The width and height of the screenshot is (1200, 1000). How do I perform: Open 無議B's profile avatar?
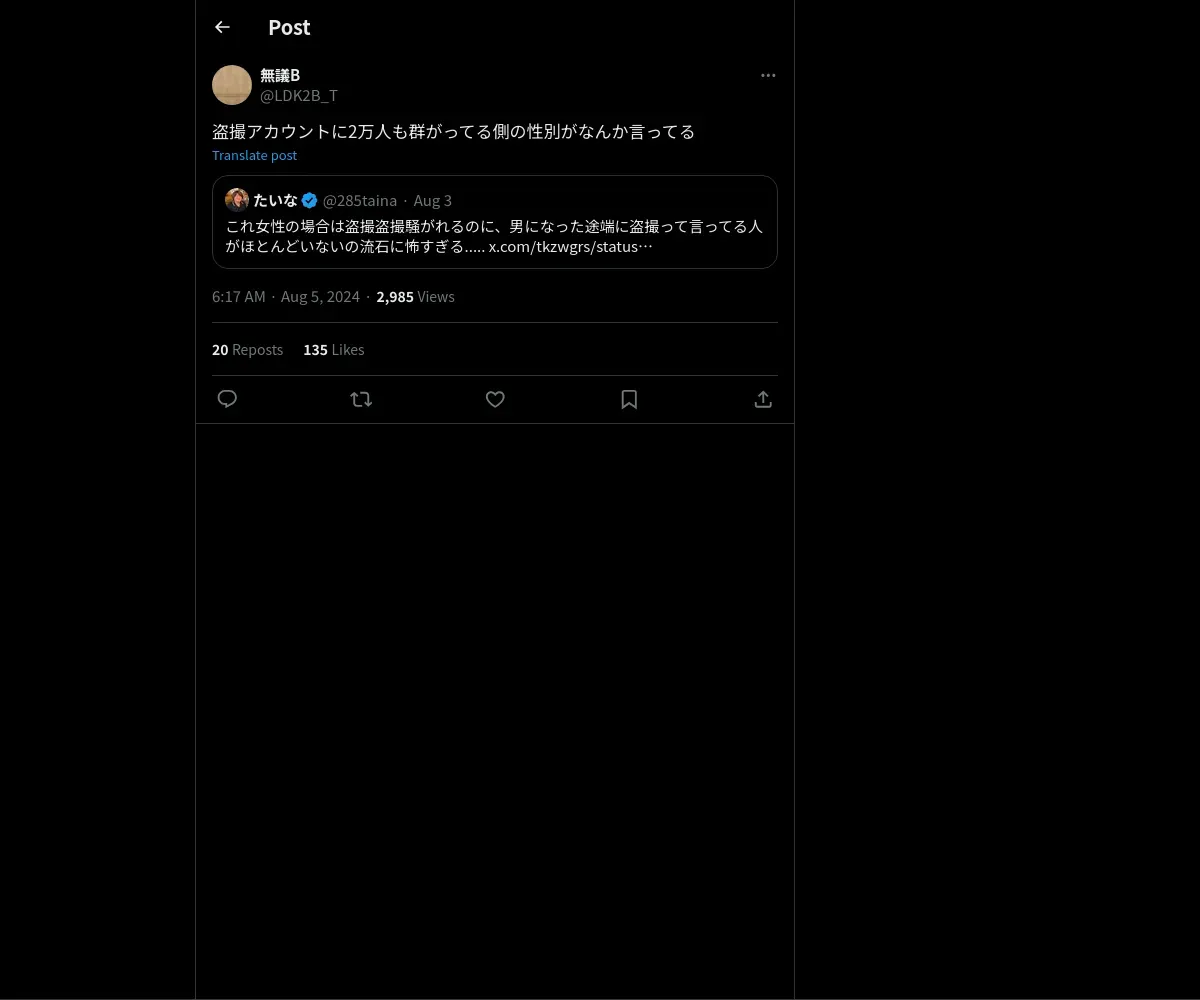(232, 85)
